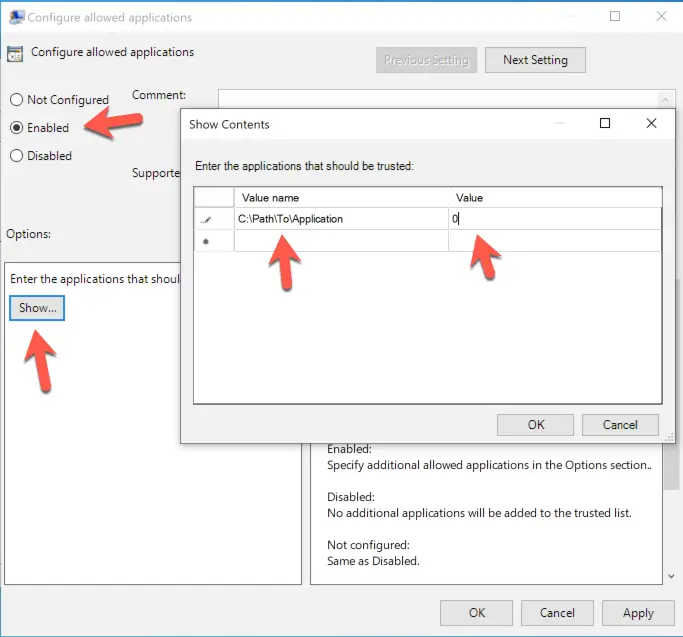Minimize the Show Contents dialog
Viewport: 683px width, 637px height.
(557, 124)
